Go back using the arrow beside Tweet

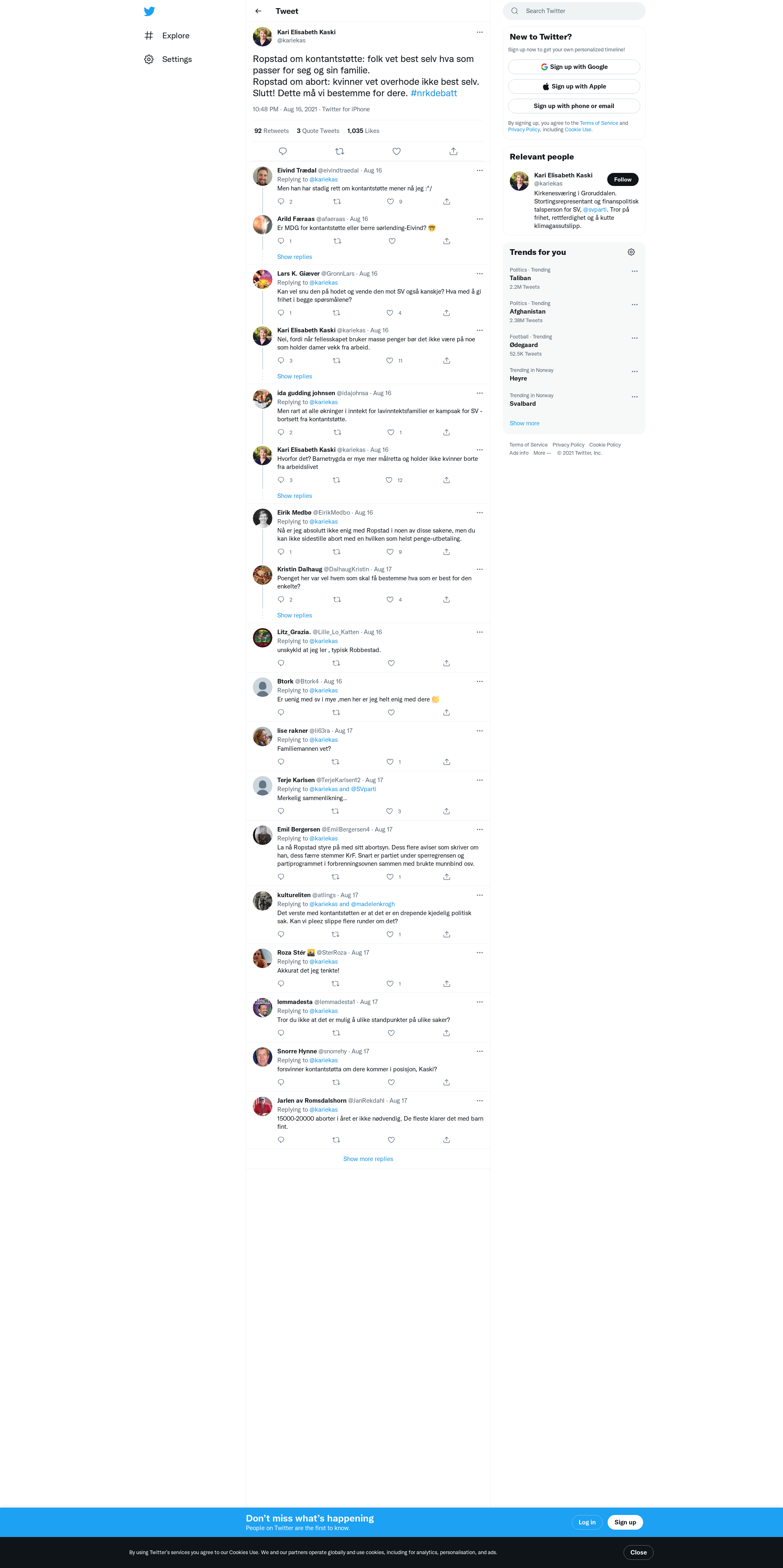click(x=258, y=11)
